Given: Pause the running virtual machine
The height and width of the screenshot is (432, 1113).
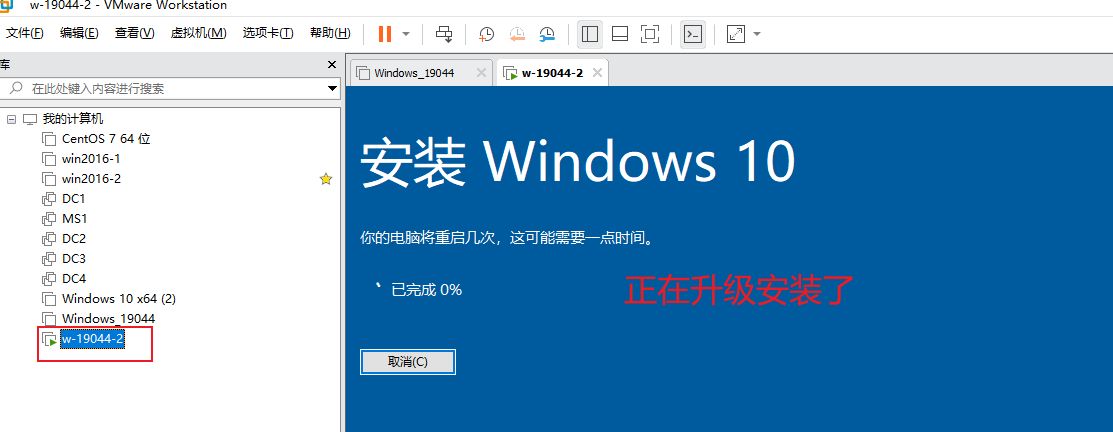Looking at the screenshot, I should [385, 34].
